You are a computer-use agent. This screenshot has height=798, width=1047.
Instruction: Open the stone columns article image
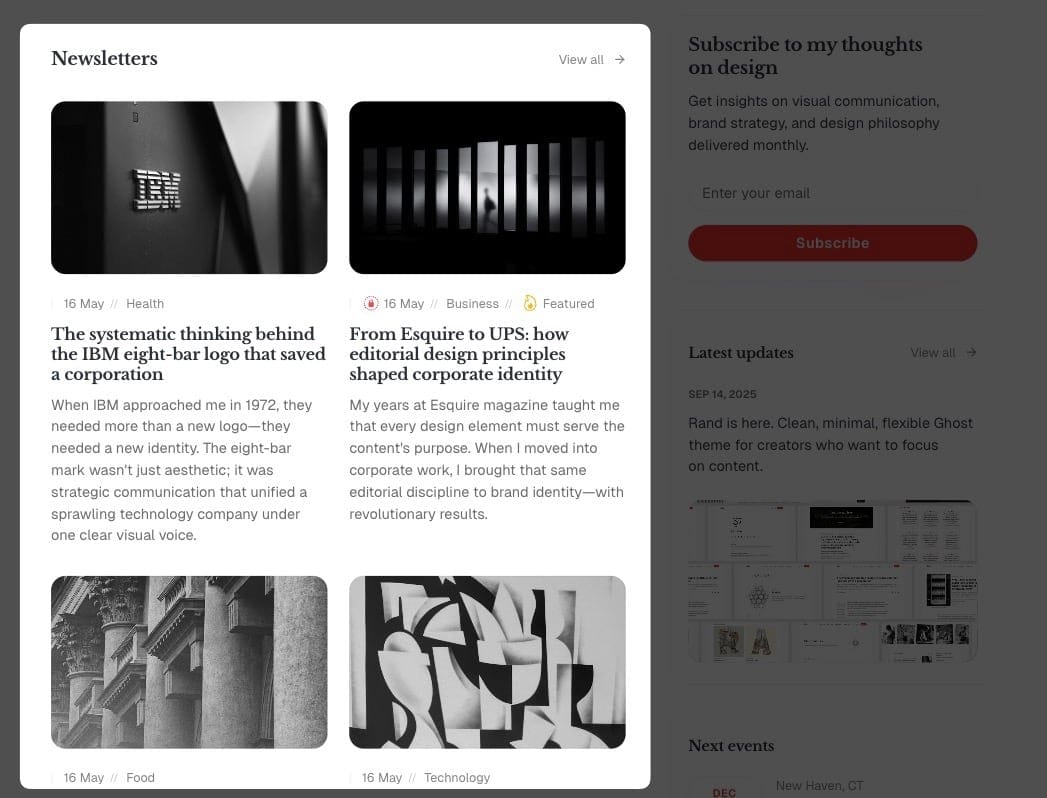[x=189, y=662]
